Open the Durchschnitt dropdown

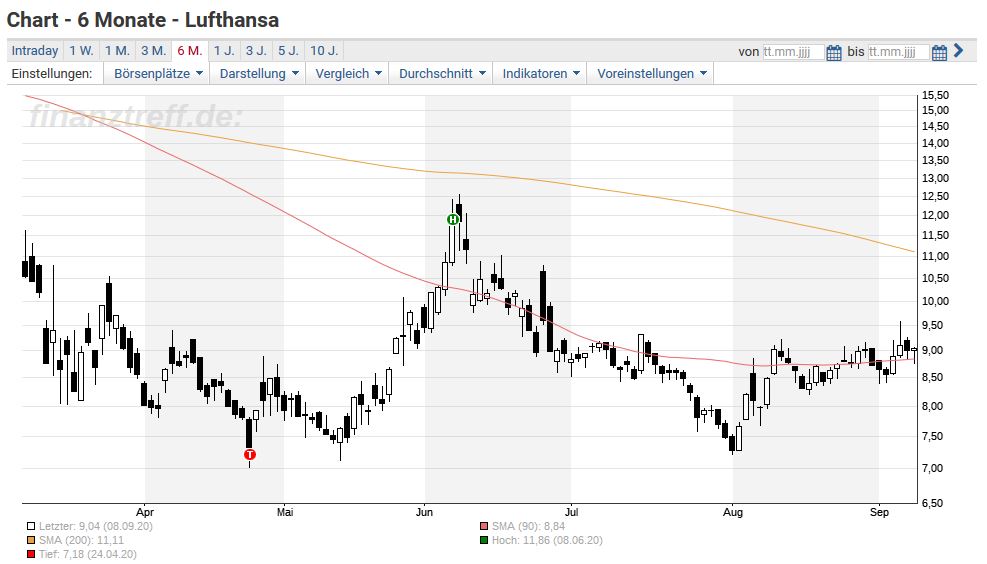coord(441,74)
